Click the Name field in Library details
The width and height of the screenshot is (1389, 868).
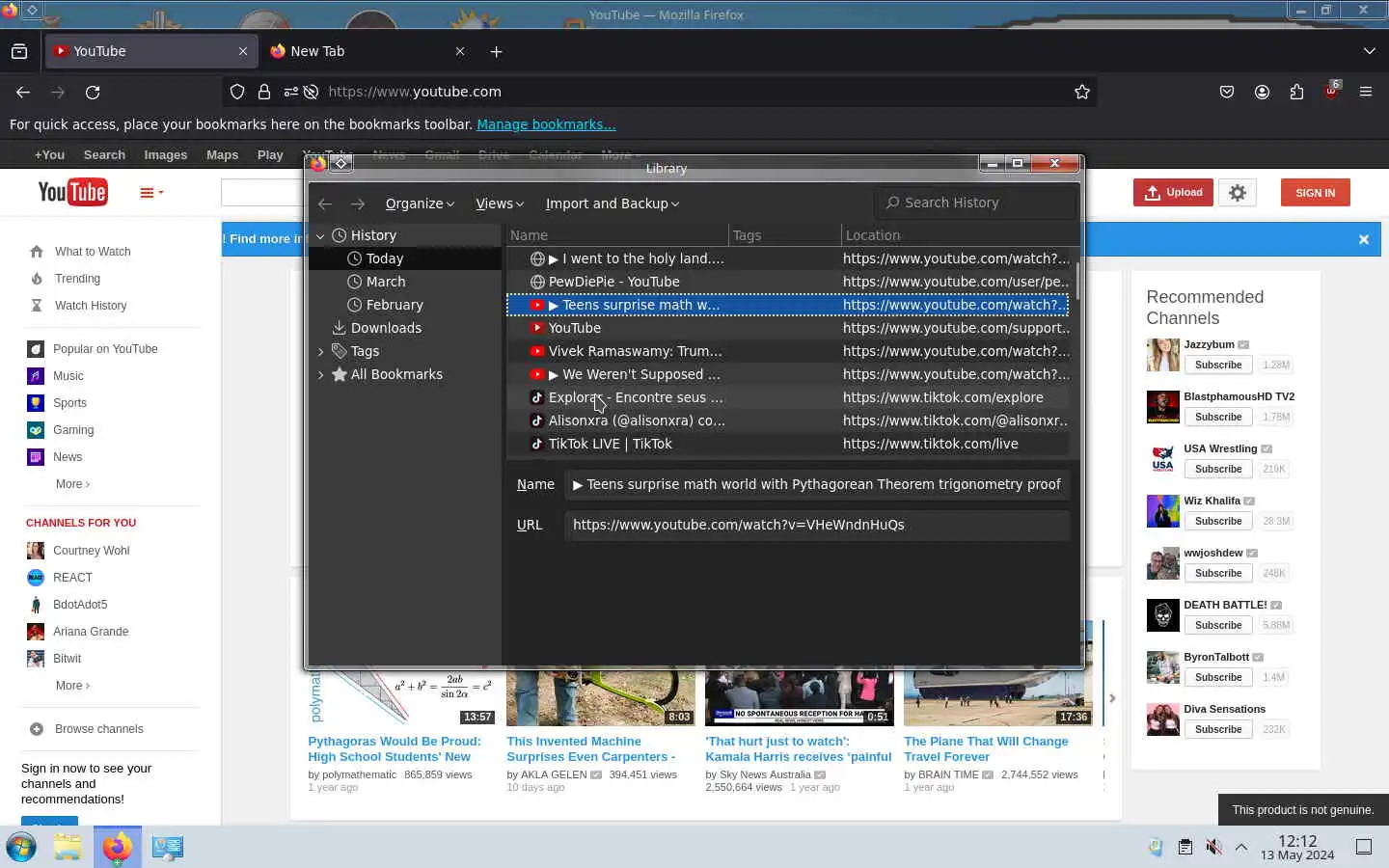817,484
